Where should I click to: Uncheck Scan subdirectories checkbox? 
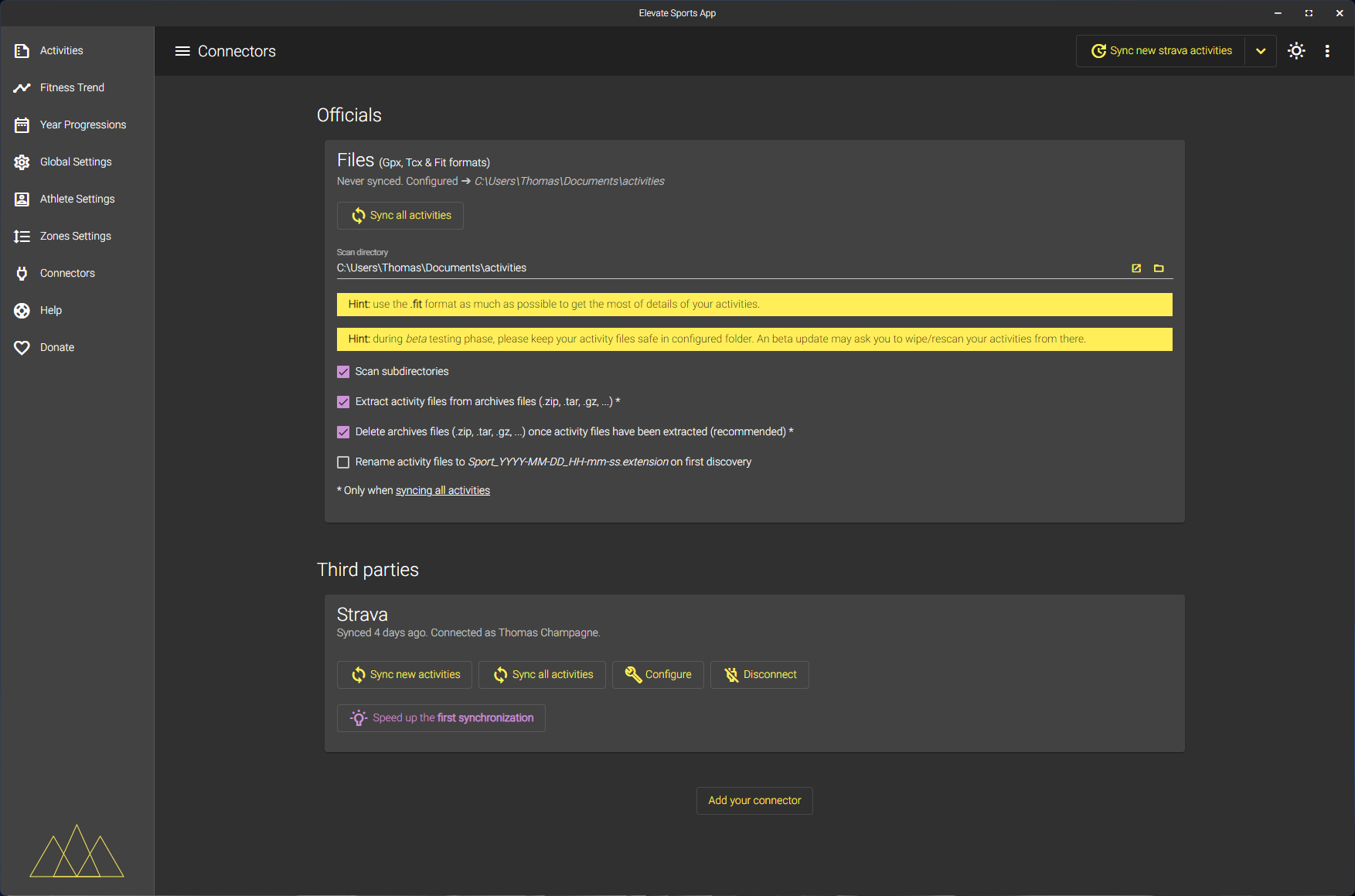(x=343, y=372)
